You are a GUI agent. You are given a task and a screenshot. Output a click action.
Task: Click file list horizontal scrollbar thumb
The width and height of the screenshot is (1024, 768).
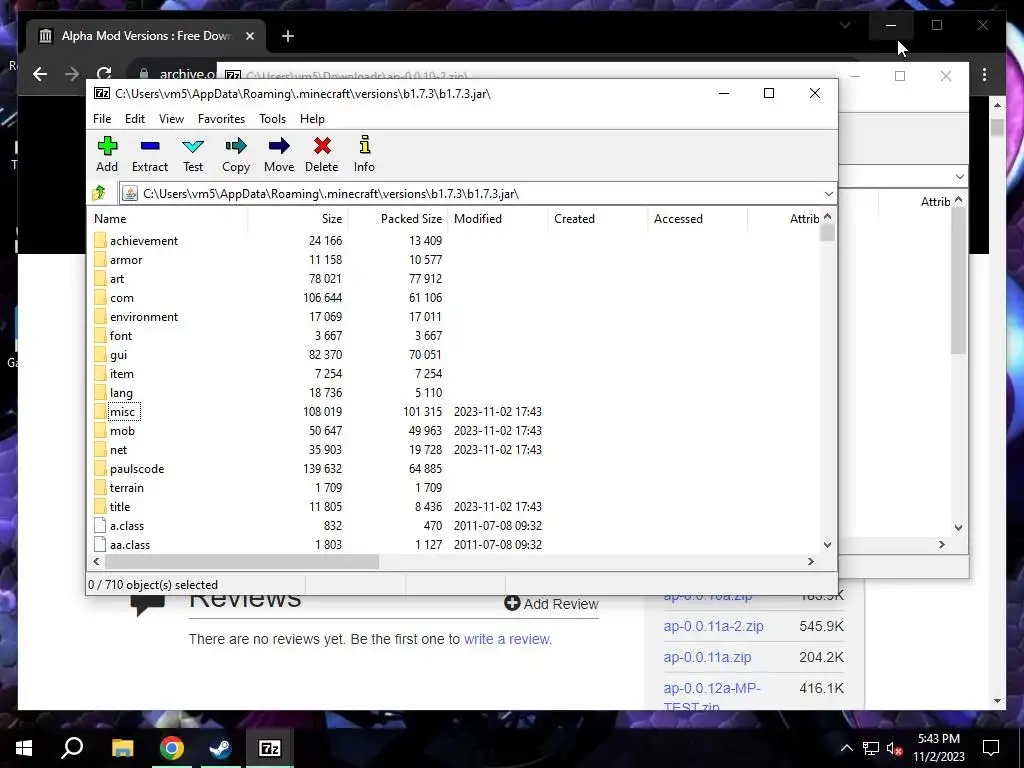[x=242, y=561]
